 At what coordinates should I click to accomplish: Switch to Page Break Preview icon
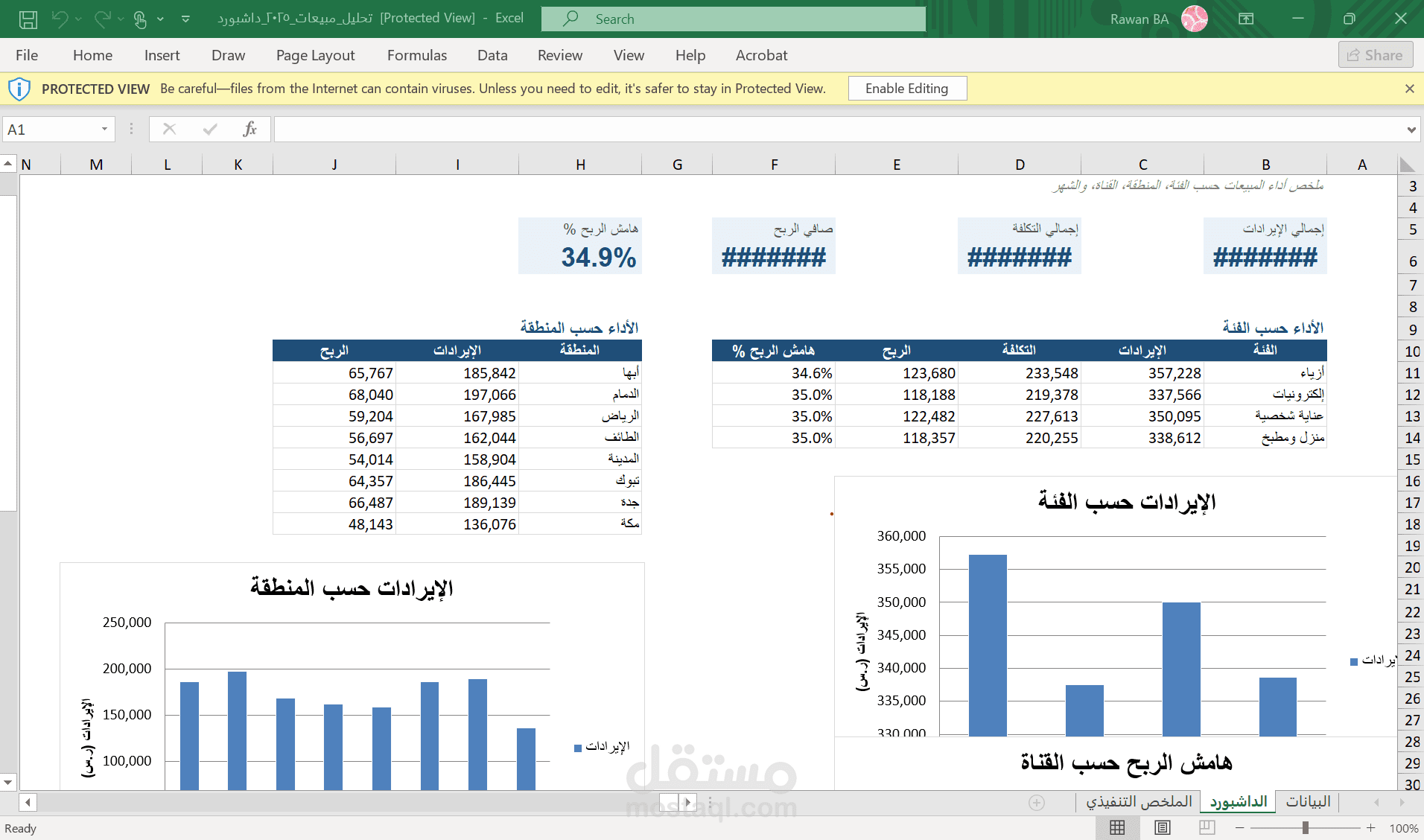pos(1207,827)
